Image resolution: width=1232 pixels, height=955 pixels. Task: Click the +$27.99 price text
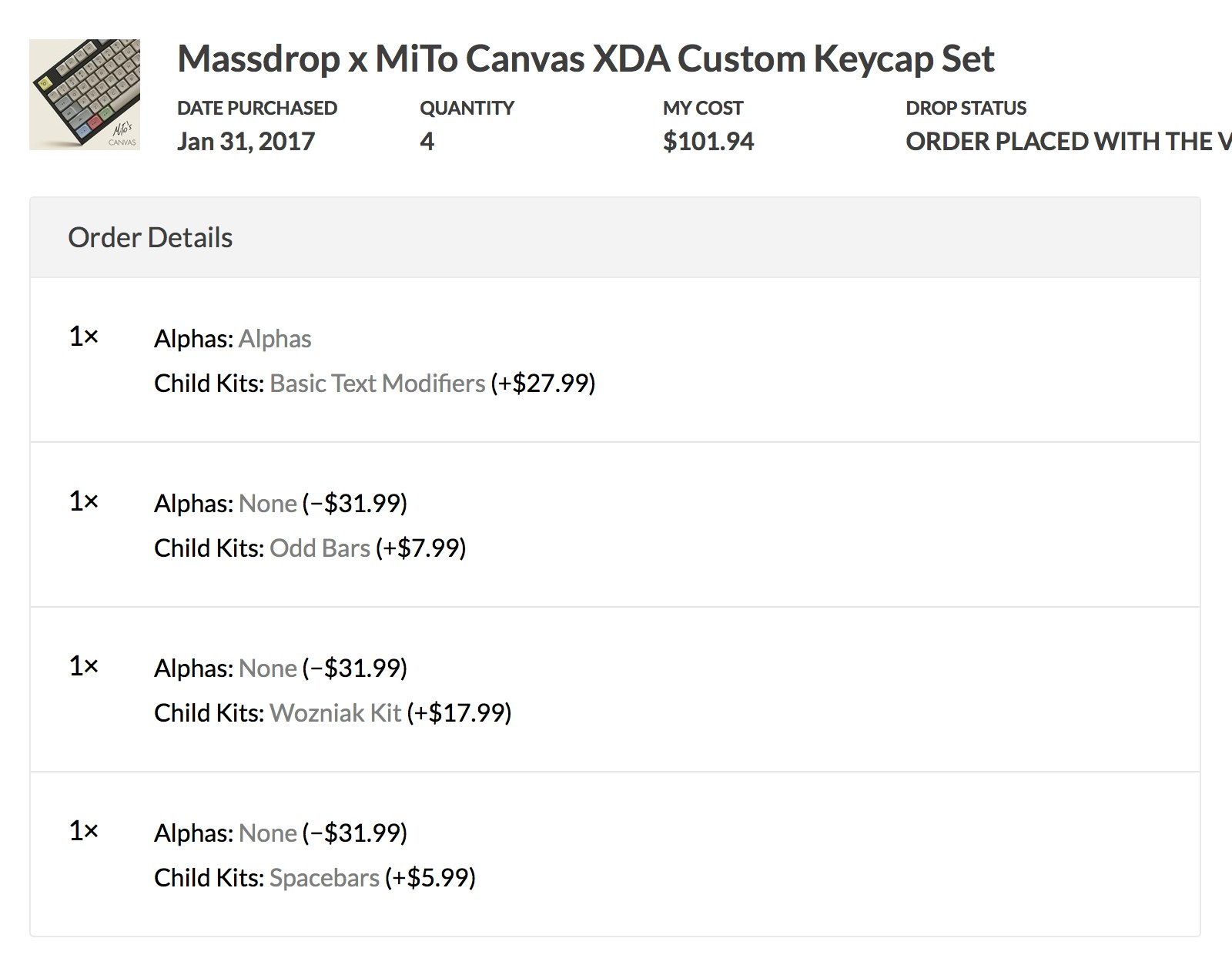pos(543,384)
